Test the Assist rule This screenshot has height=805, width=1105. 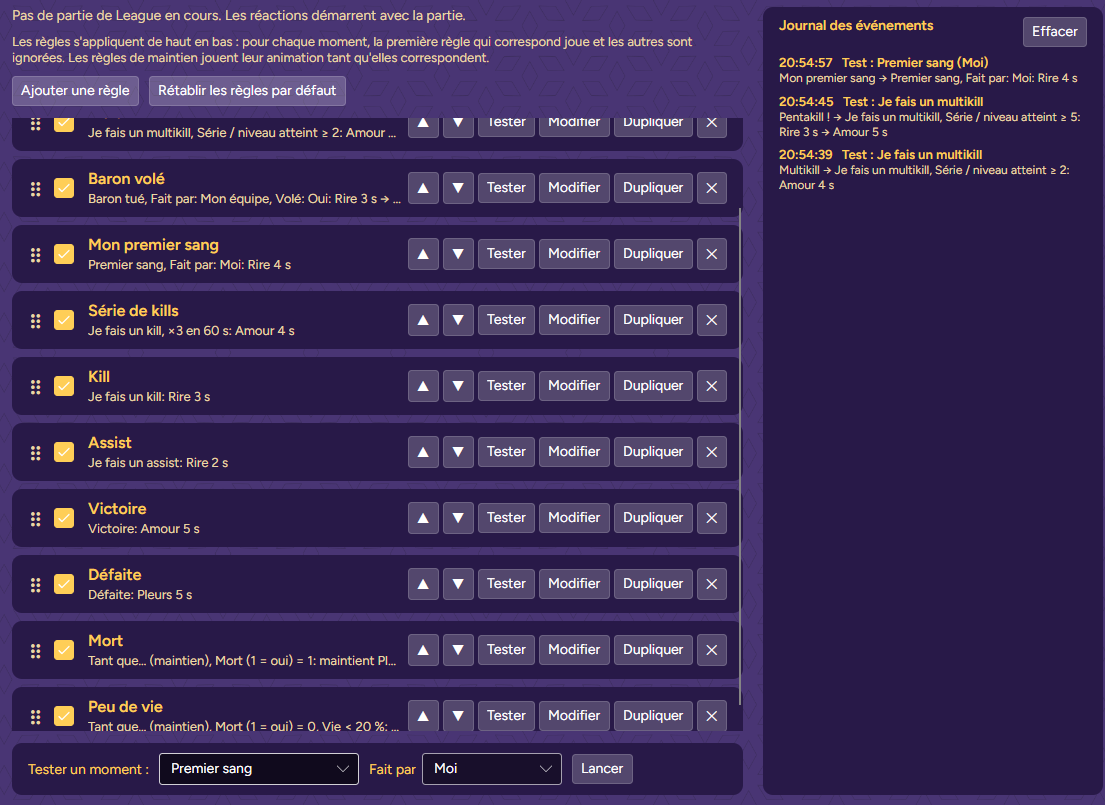[506, 452]
